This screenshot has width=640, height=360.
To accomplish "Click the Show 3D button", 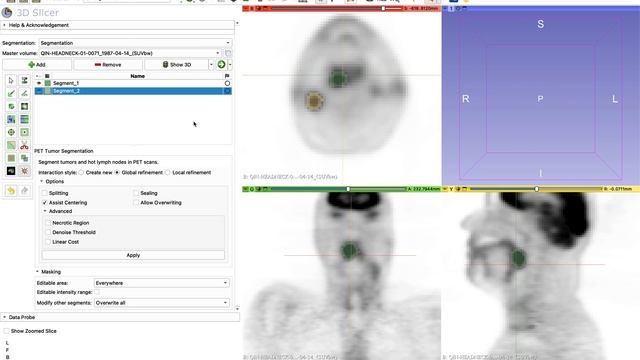I will tap(176, 64).
